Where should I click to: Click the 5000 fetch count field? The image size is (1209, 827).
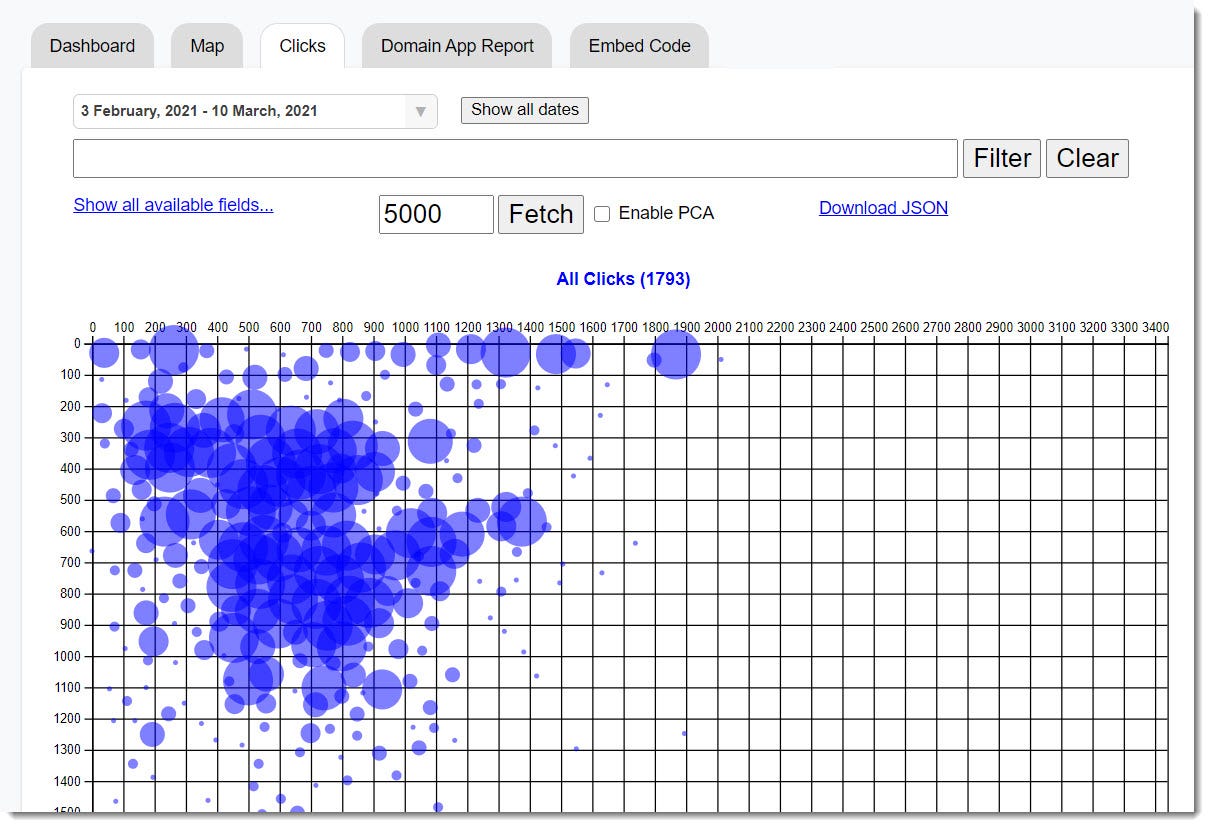pyautogui.click(x=436, y=214)
